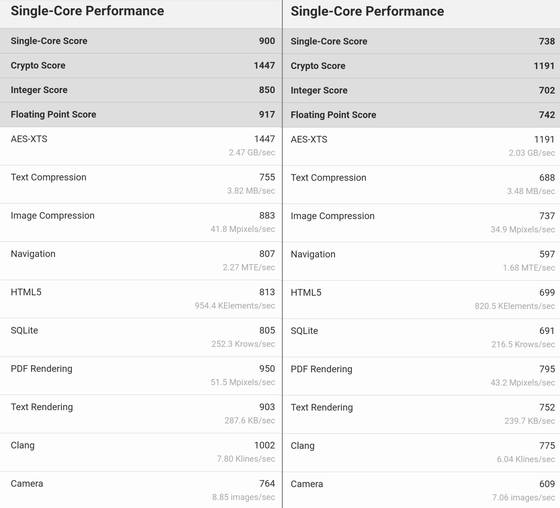Image resolution: width=560 pixels, height=508 pixels.
Task: Click the left Camera 8.85 images/sec text
Action: (x=244, y=497)
